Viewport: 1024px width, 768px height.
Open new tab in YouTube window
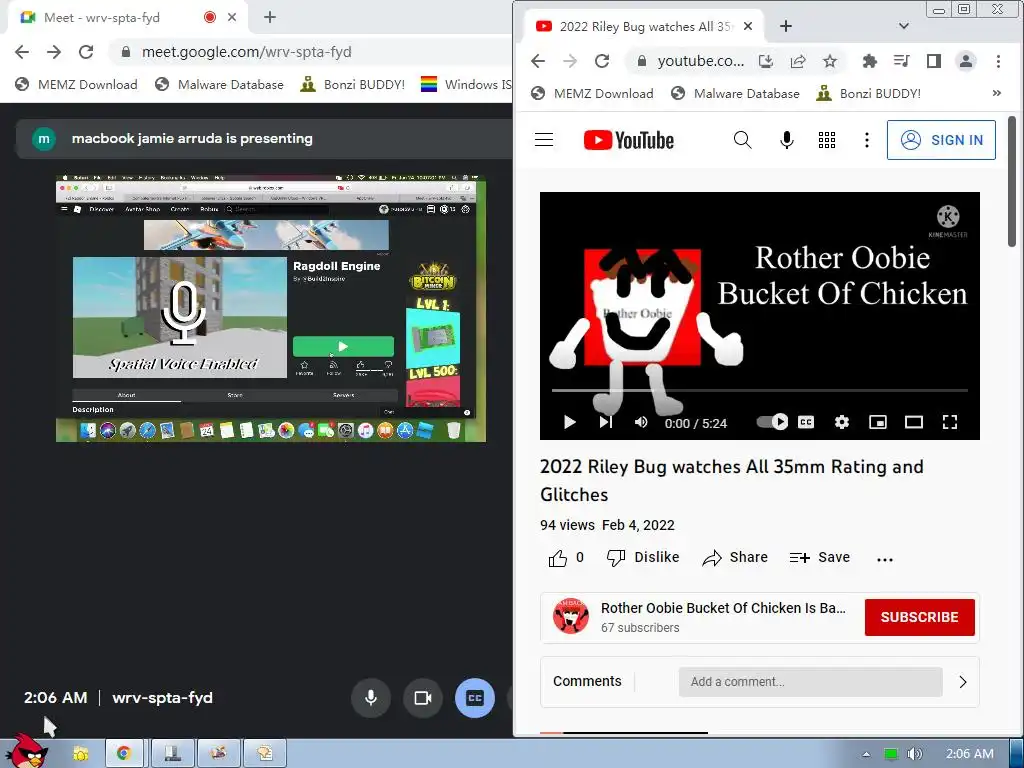coord(786,26)
